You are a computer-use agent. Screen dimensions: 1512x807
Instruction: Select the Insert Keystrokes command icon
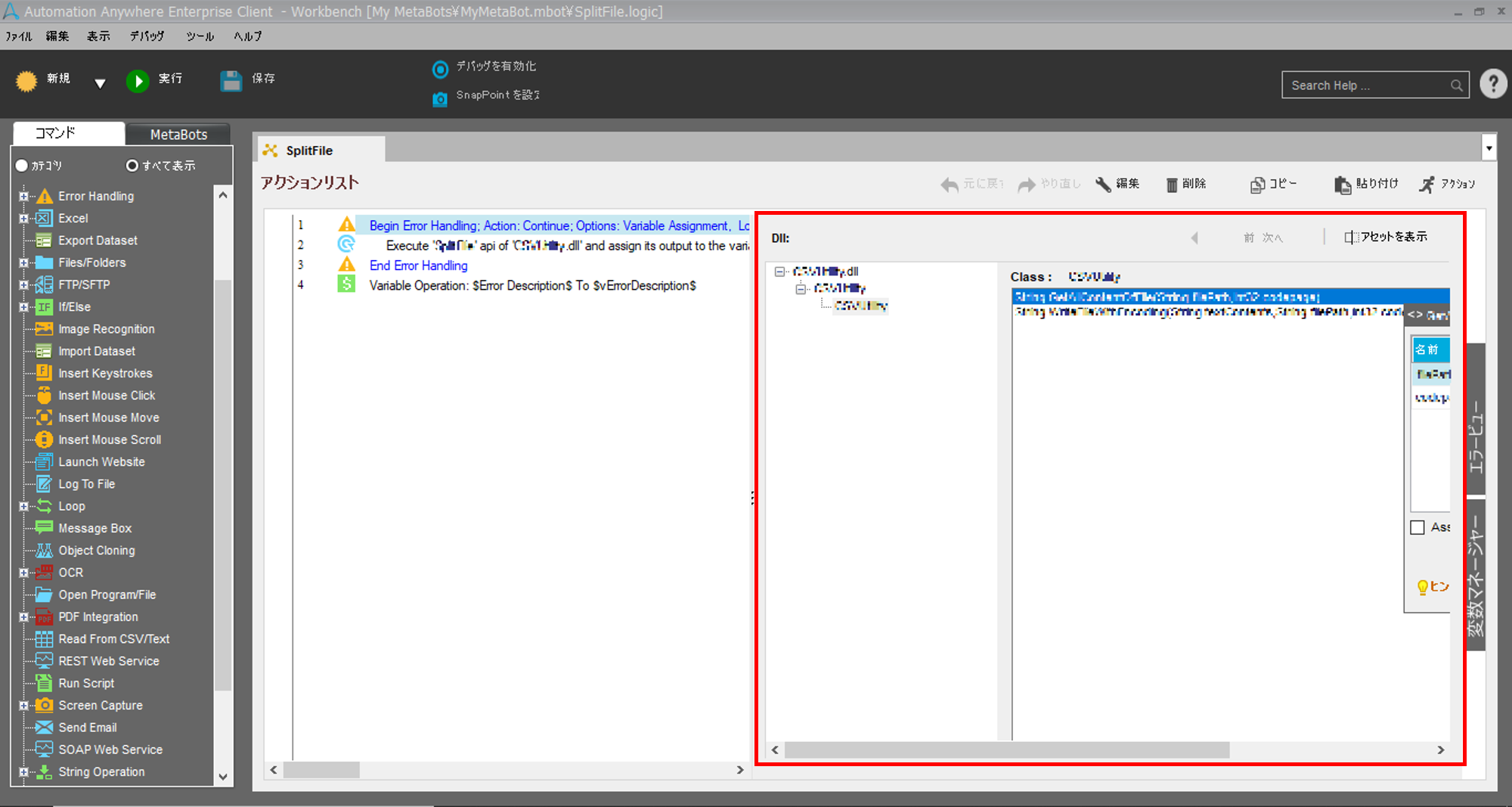44,373
